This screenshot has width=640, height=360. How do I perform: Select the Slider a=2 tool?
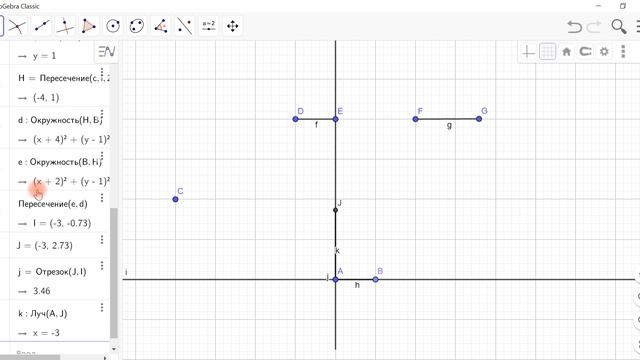(209, 27)
